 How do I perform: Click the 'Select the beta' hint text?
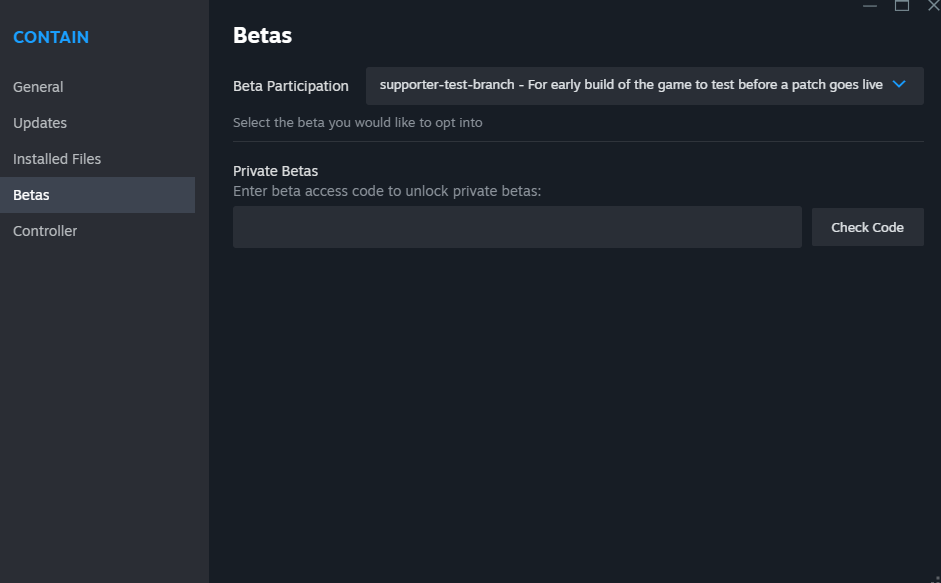click(x=358, y=122)
